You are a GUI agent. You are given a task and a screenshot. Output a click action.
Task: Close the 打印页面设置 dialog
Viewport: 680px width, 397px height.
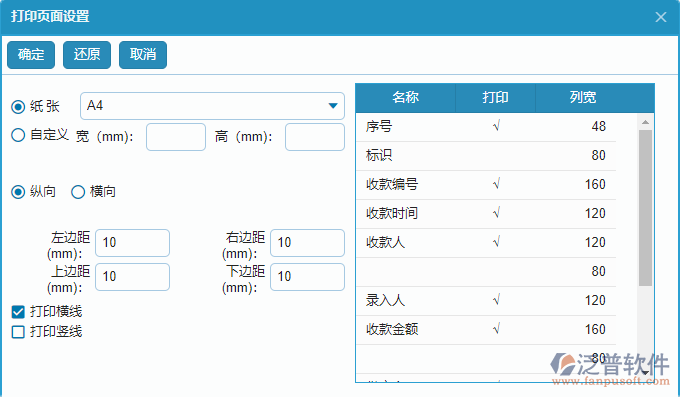660,17
